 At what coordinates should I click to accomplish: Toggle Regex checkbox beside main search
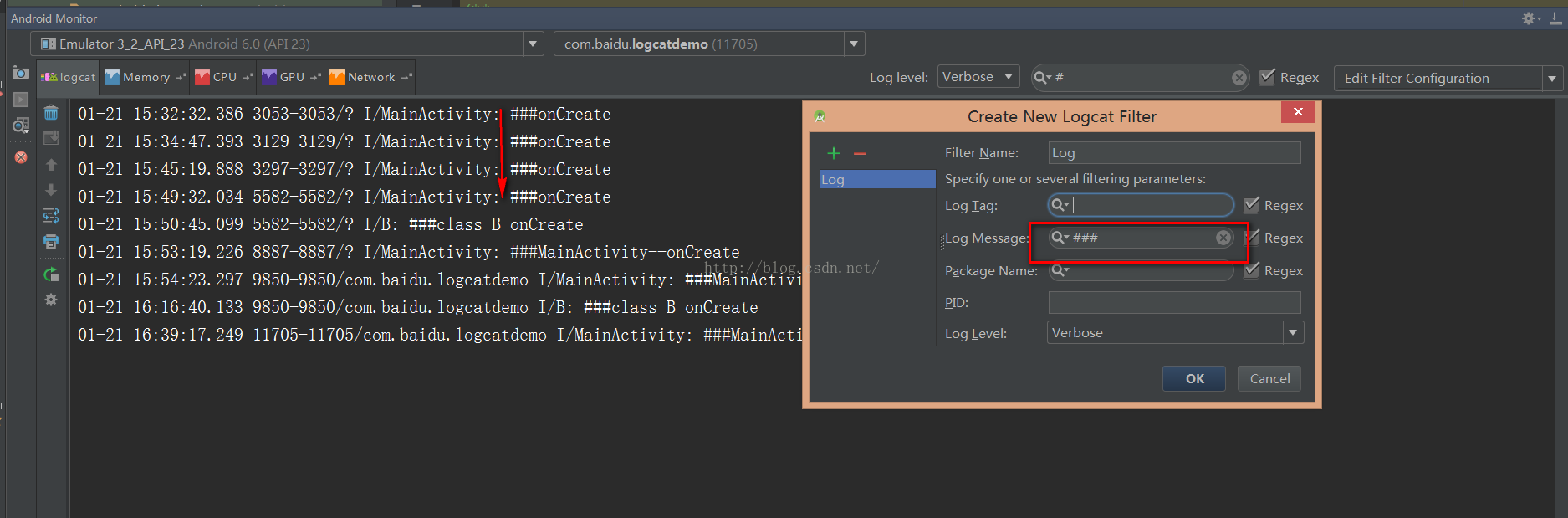1268,77
